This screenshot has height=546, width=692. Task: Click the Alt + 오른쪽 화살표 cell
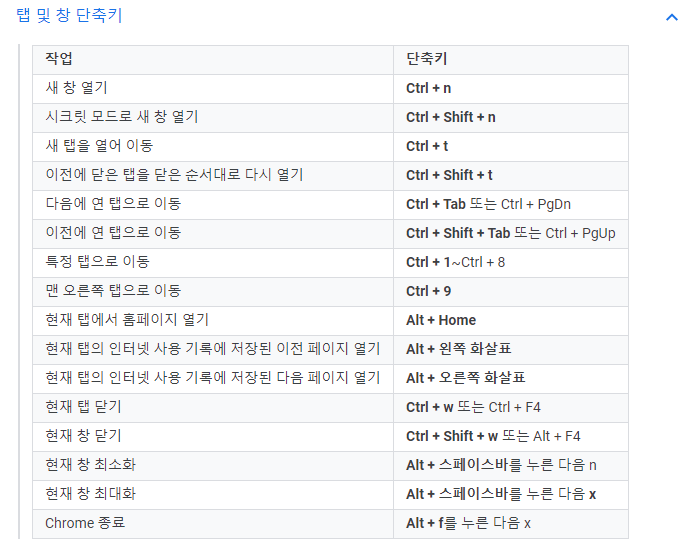(x=511, y=378)
